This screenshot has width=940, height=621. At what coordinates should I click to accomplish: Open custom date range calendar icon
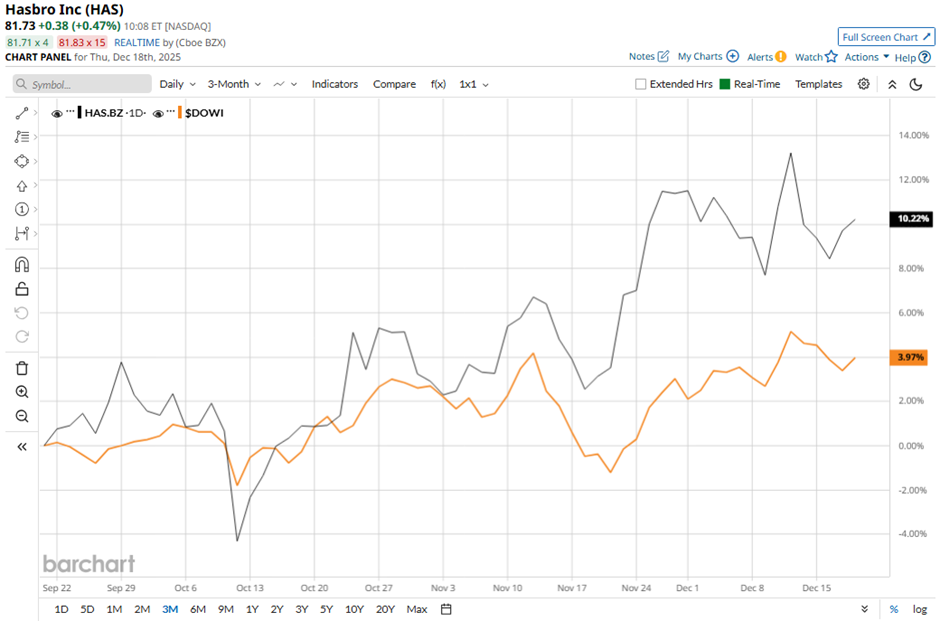446,609
